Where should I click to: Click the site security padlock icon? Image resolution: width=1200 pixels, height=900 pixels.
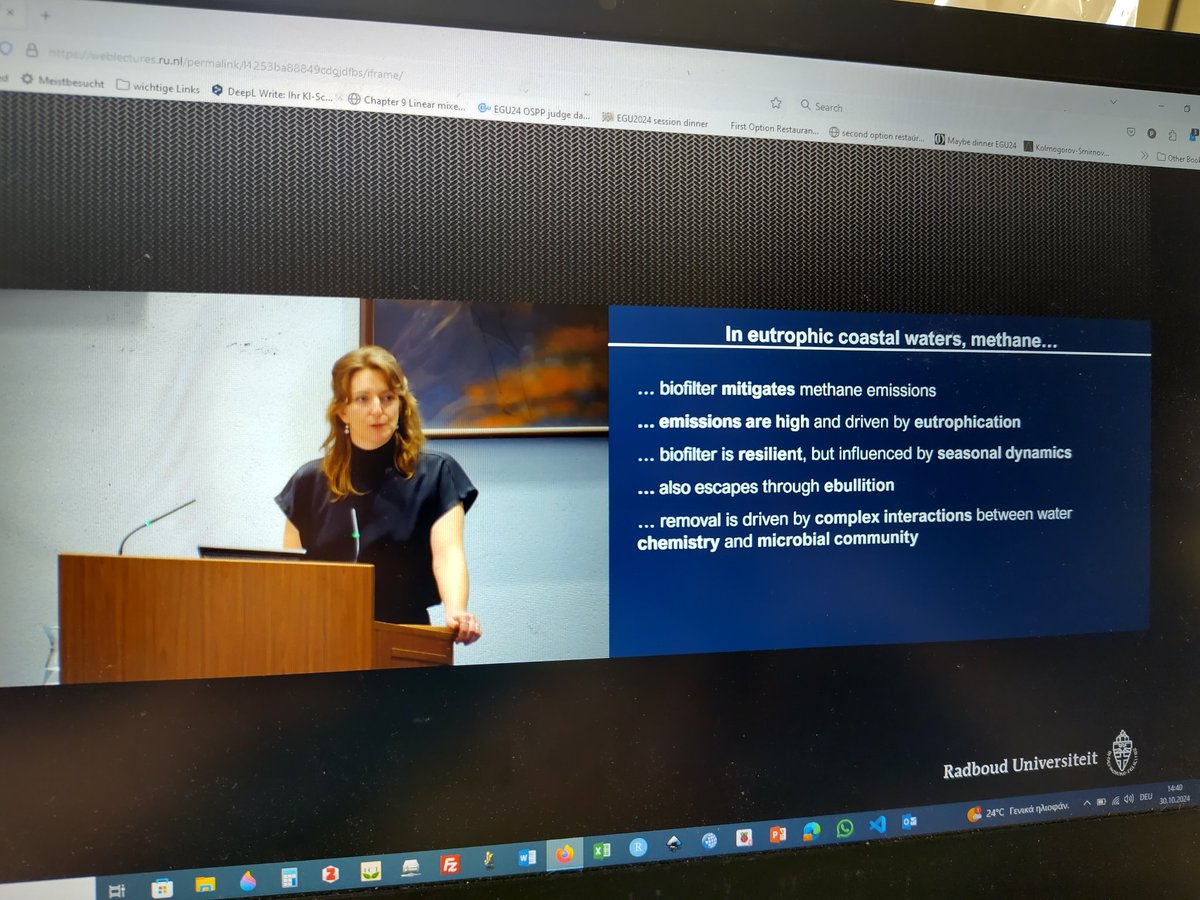(31, 48)
